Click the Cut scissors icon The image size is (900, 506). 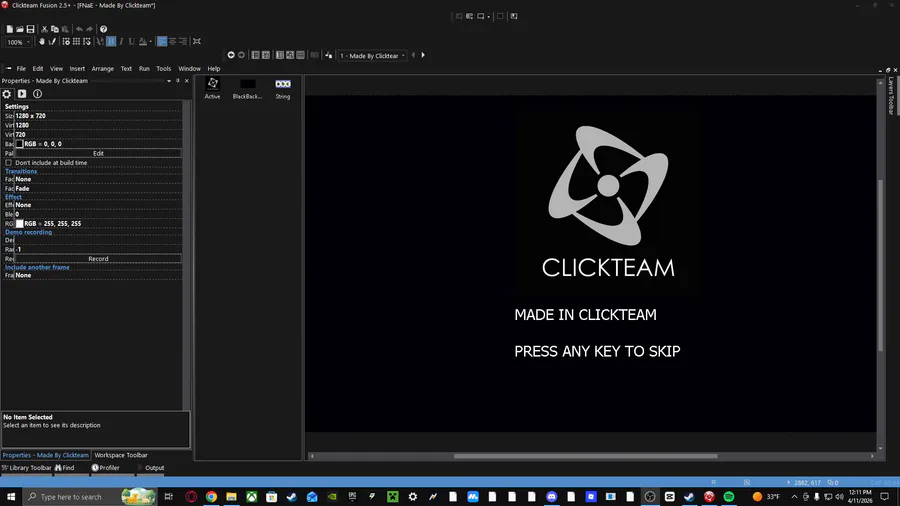coord(44,29)
